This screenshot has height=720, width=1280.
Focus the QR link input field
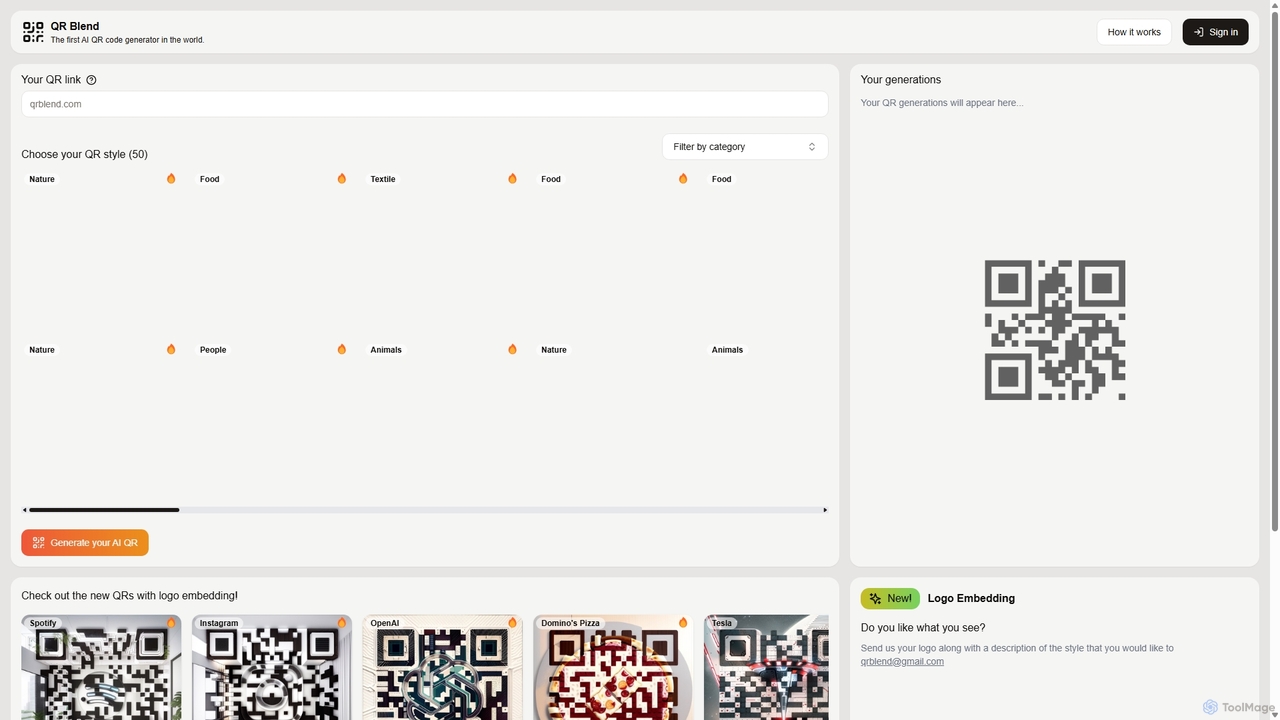[425, 104]
